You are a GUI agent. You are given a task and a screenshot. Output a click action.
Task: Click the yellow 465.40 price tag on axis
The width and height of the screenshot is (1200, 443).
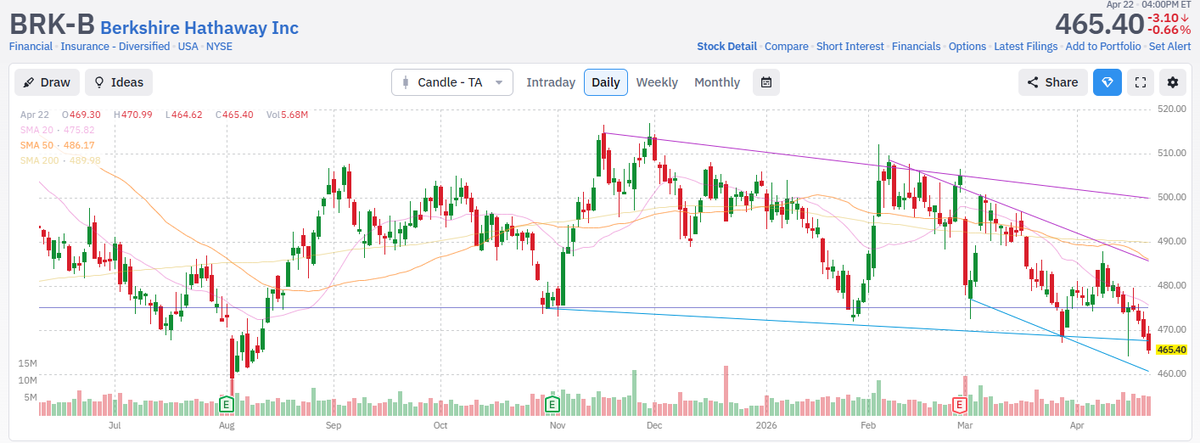(1171, 350)
